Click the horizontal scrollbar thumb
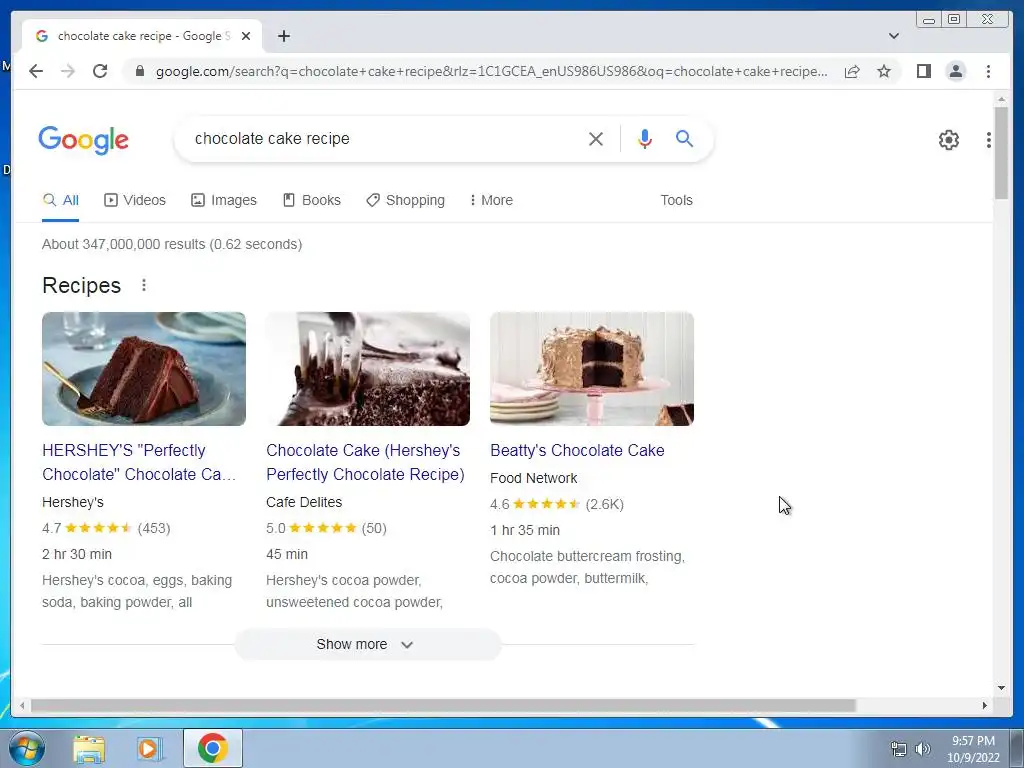The width and height of the screenshot is (1024, 768). coord(443,705)
